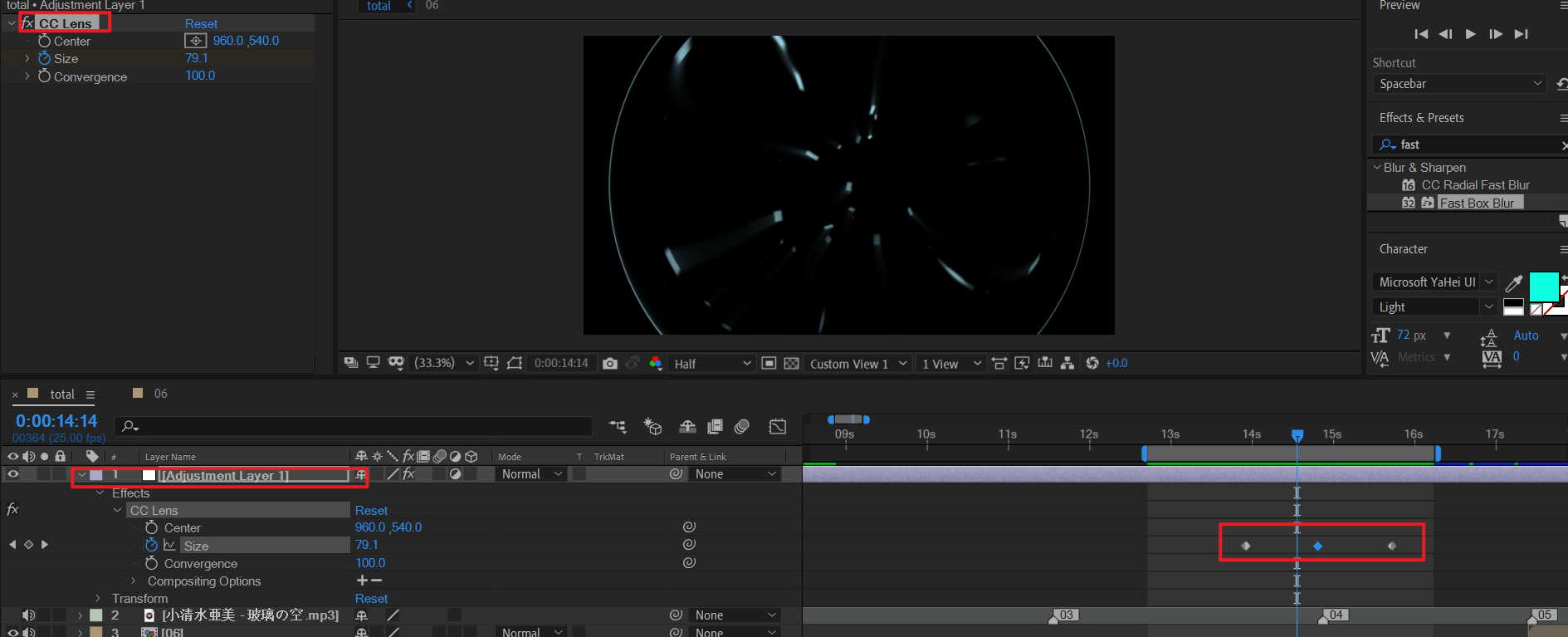Viewport: 1568px width, 637px height.
Task: Play the preview
Action: pyautogui.click(x=1470, y=34)
